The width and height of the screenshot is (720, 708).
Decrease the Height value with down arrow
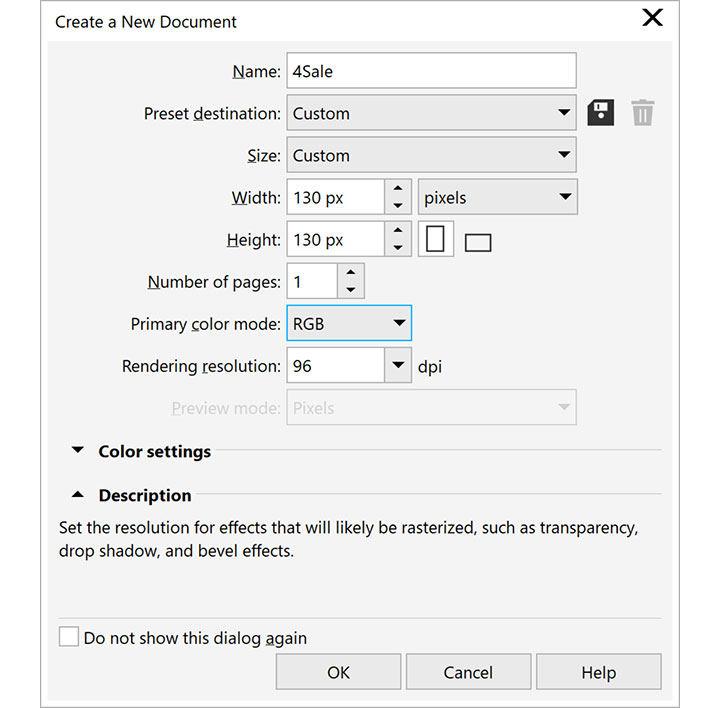tap(398, 248)
